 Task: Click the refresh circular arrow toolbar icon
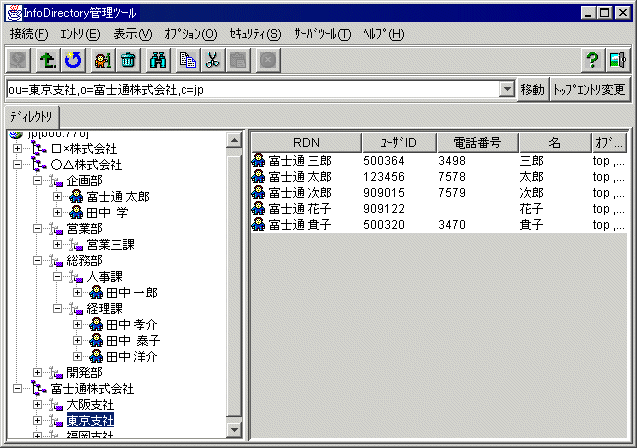73,61
